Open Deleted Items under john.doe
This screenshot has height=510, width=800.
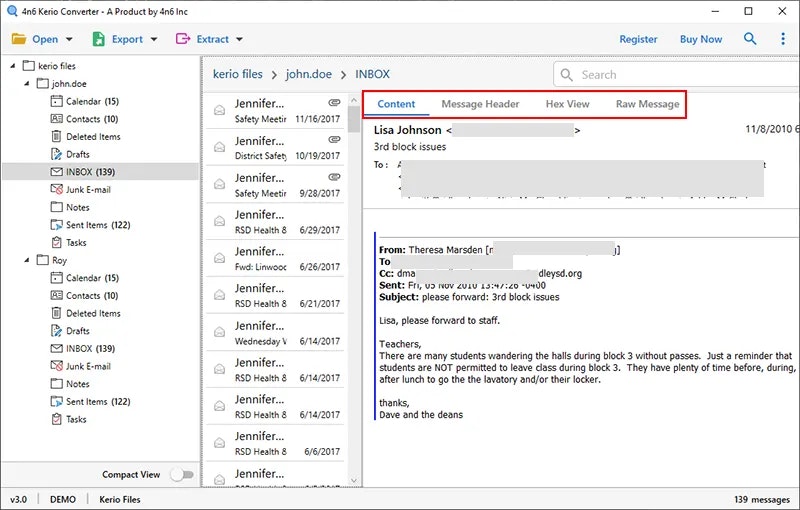tap(85, 137)
